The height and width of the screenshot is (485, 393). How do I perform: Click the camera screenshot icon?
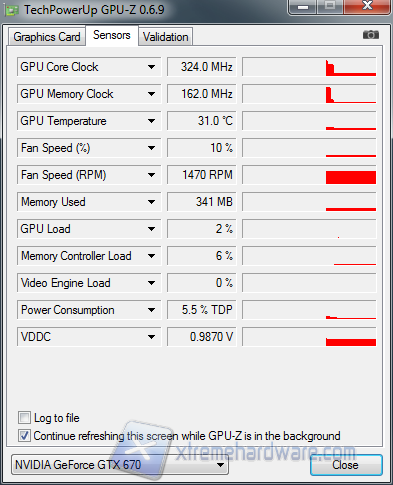point(371,35)
